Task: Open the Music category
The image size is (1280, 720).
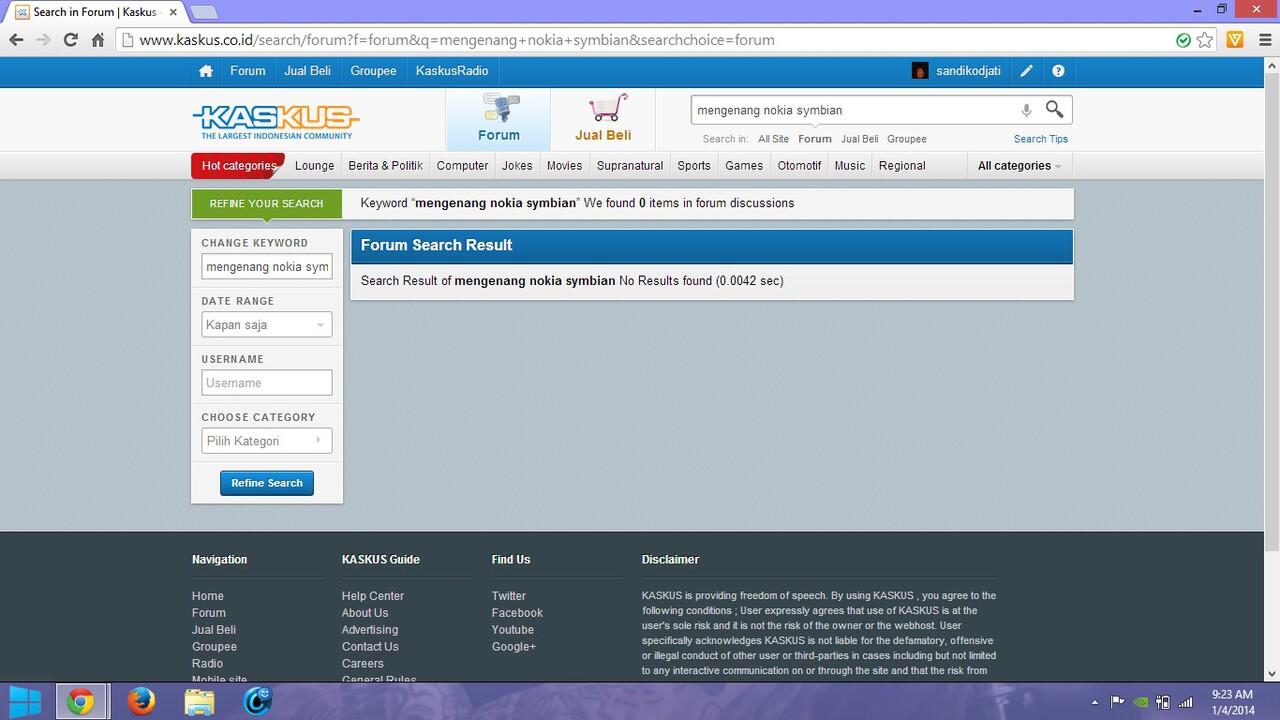Action: 850,166
